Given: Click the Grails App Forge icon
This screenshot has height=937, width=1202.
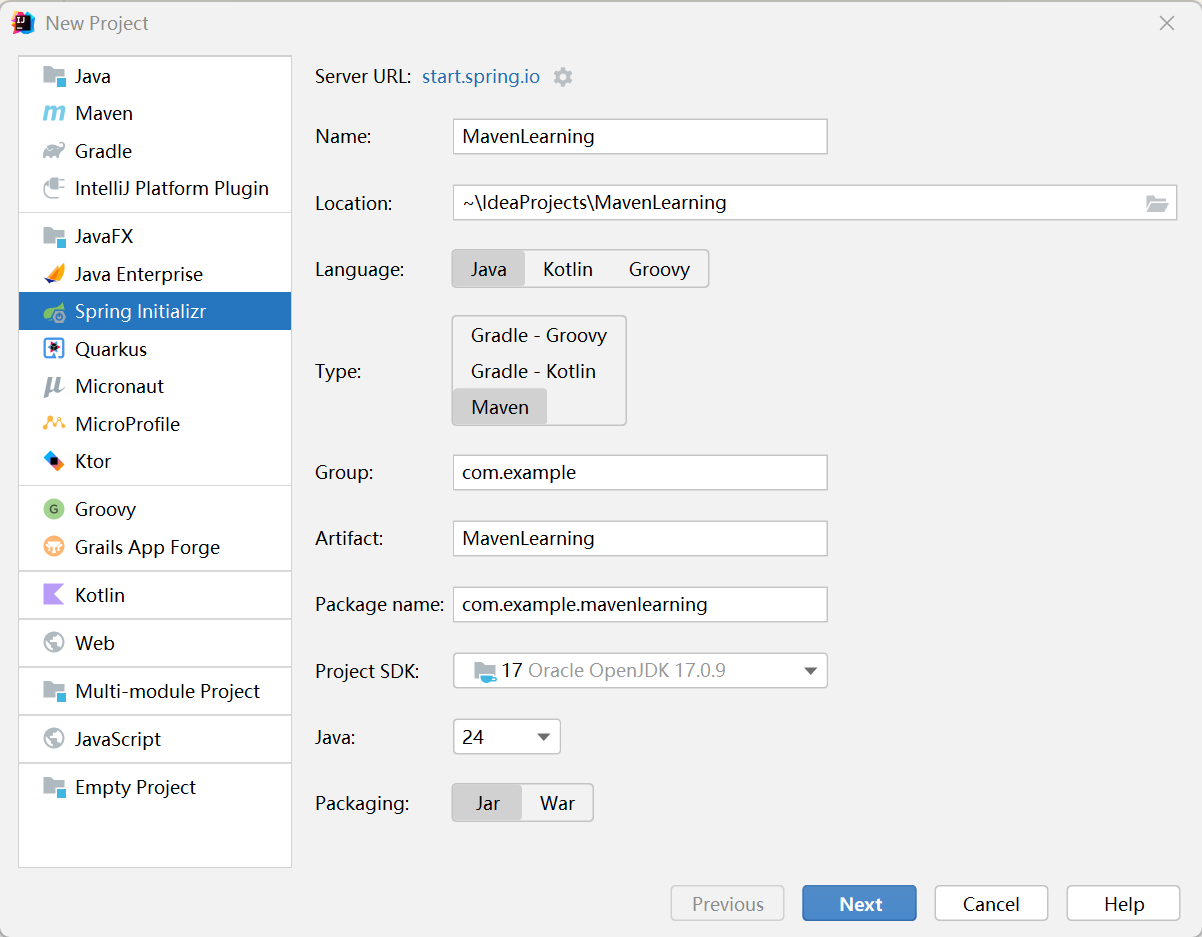Looking at the screenshot, I should 54,547.
